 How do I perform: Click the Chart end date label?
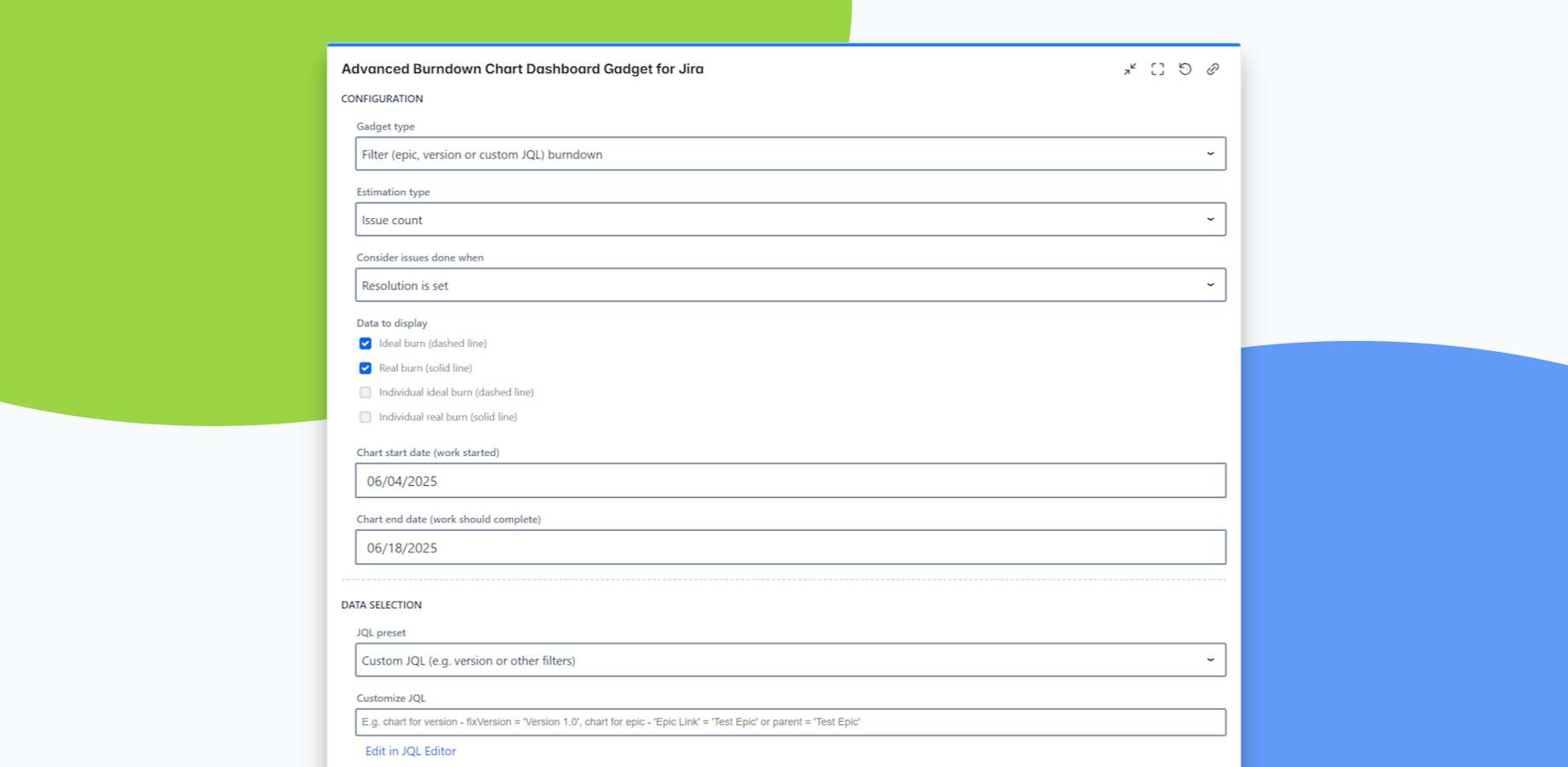click(x=448, y=519)
